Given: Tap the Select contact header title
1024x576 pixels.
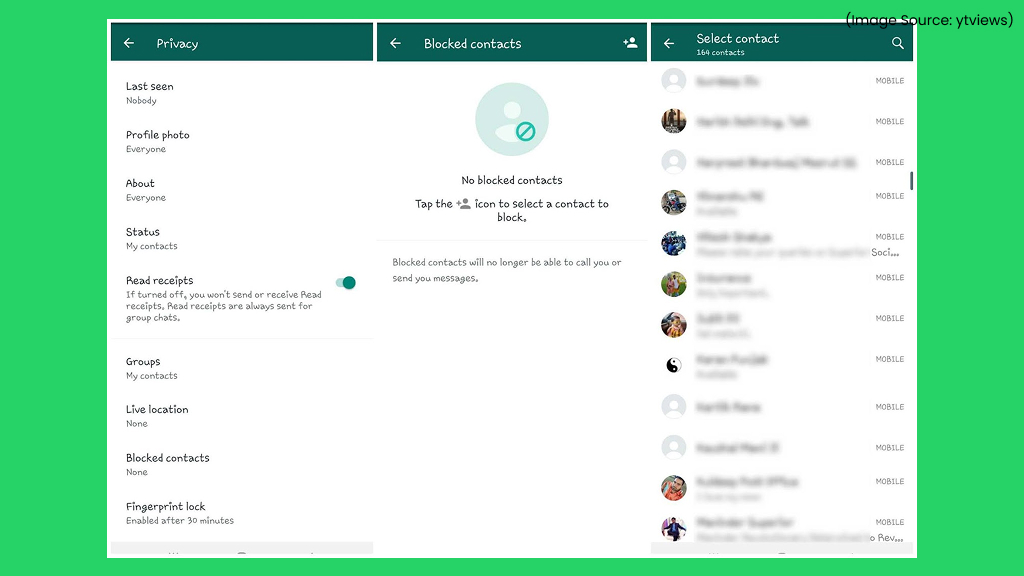Looking at the screenshot, I should pos(737,39).
